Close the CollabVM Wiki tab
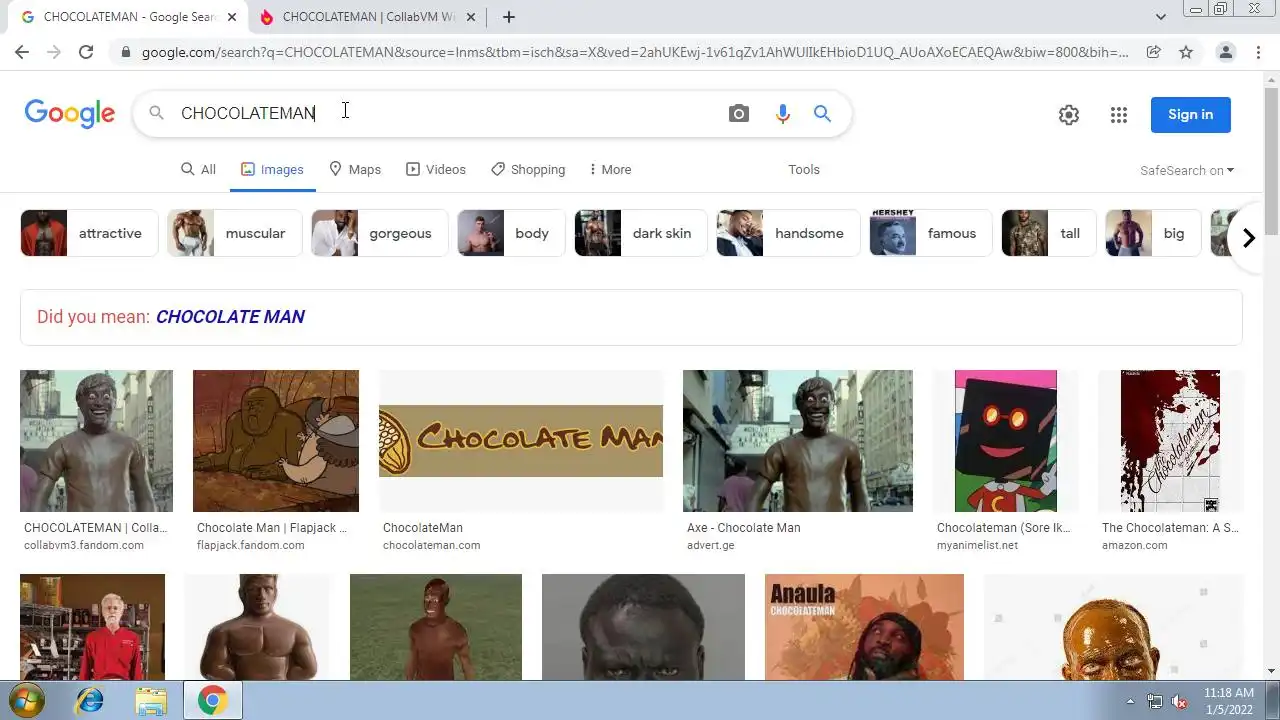The height and width of the screenshot is (720, 1280). [x=471, y=17]
